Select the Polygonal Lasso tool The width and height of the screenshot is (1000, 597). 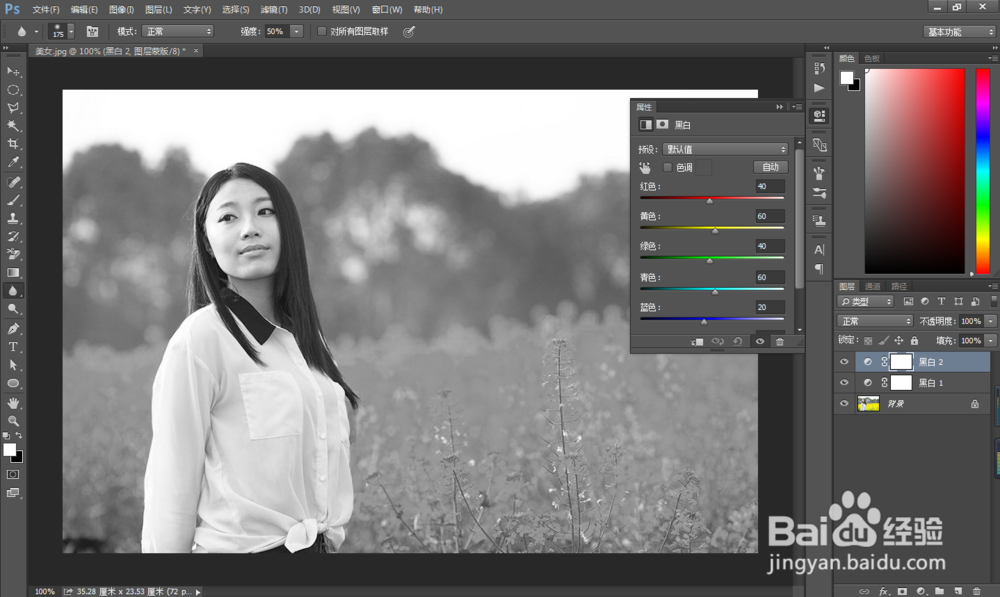(13, 108)
